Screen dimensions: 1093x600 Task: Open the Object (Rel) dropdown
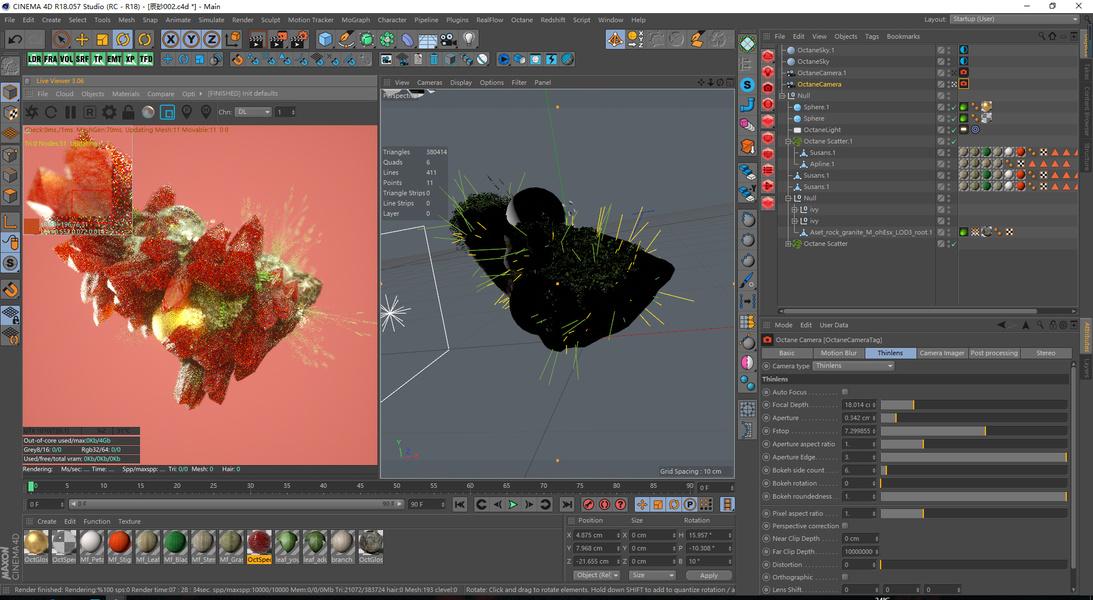[x=597, y=576]
